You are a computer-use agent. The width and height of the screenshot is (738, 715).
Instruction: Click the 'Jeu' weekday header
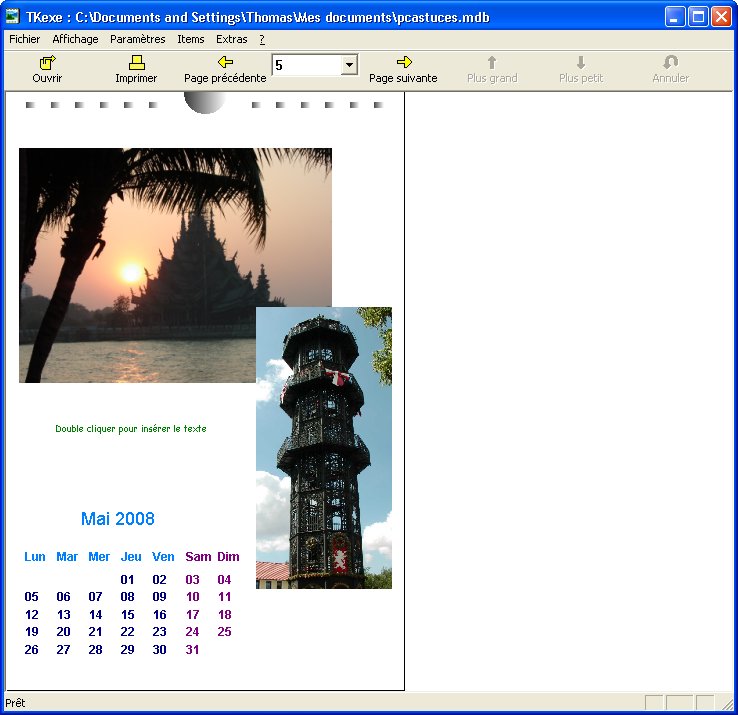(x=131, y=557)
